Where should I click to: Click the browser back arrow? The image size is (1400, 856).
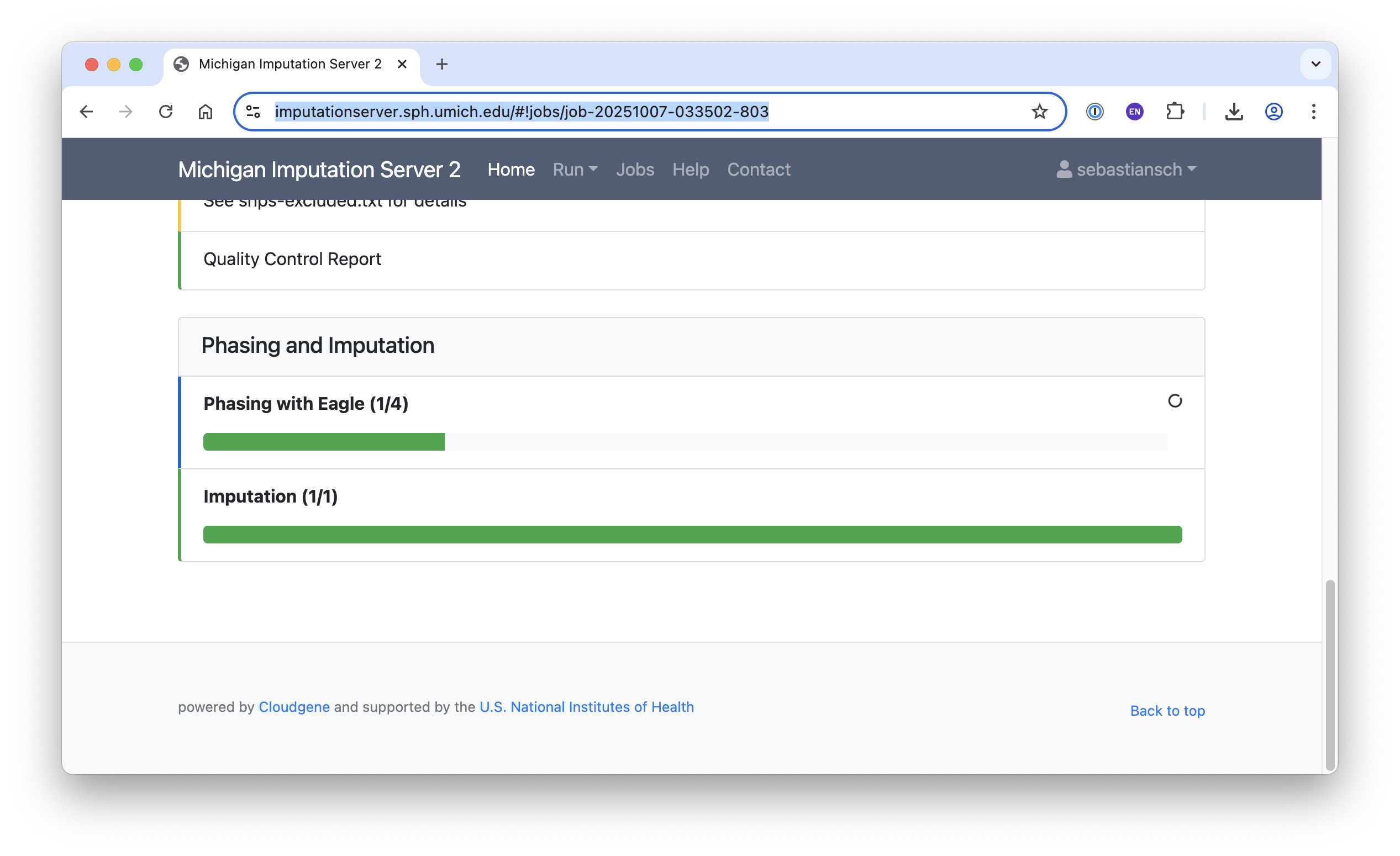86,112
